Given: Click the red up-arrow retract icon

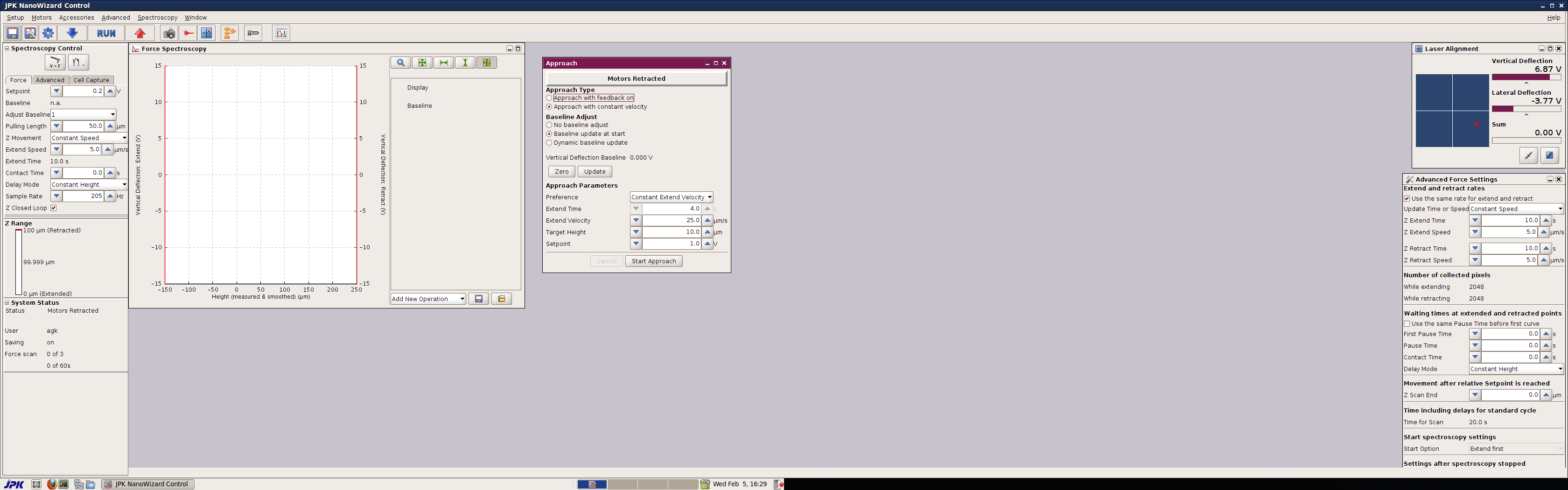Looking at the screenshot, I should (140, 33).
